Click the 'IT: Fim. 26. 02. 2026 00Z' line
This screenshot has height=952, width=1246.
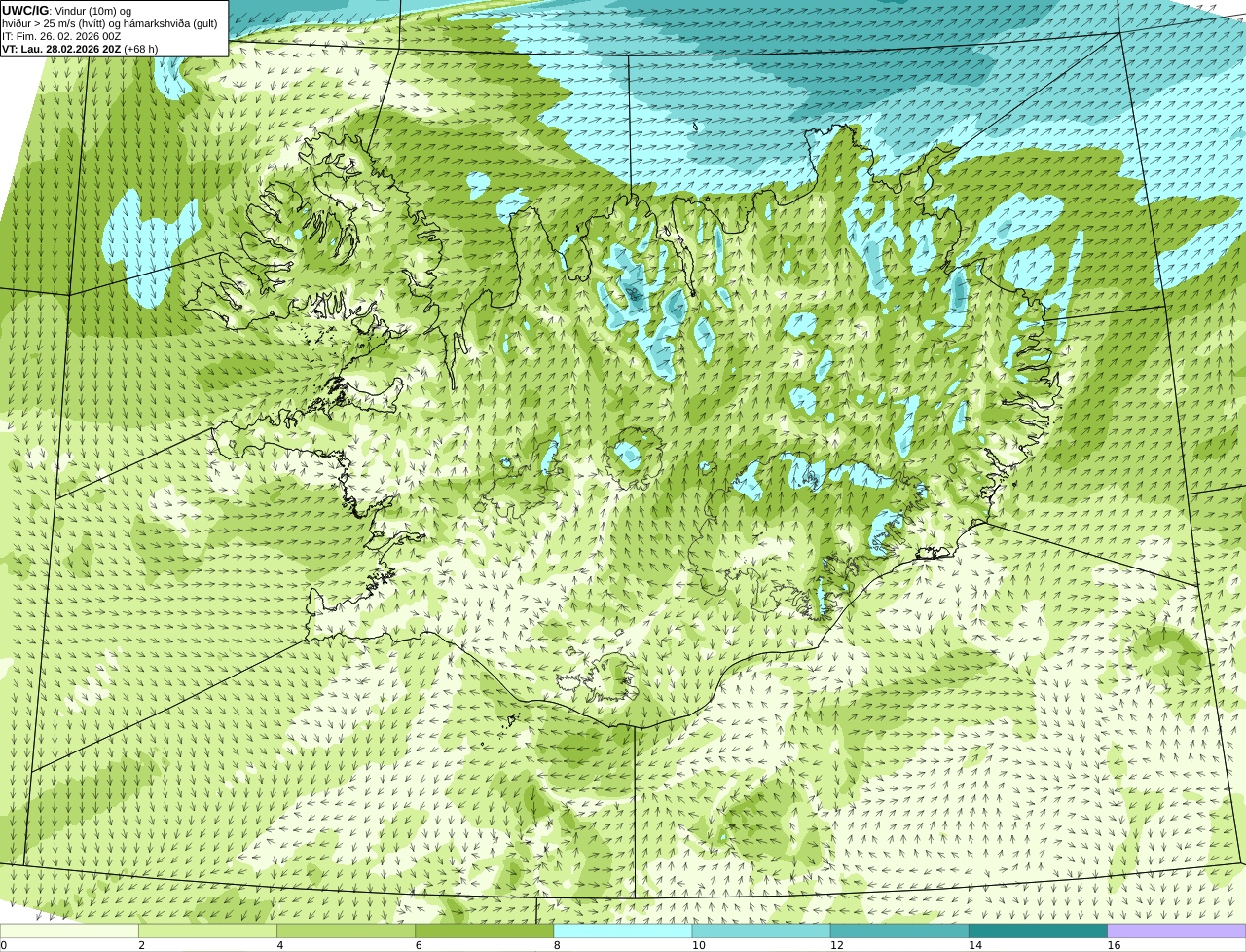pos(61,36)
